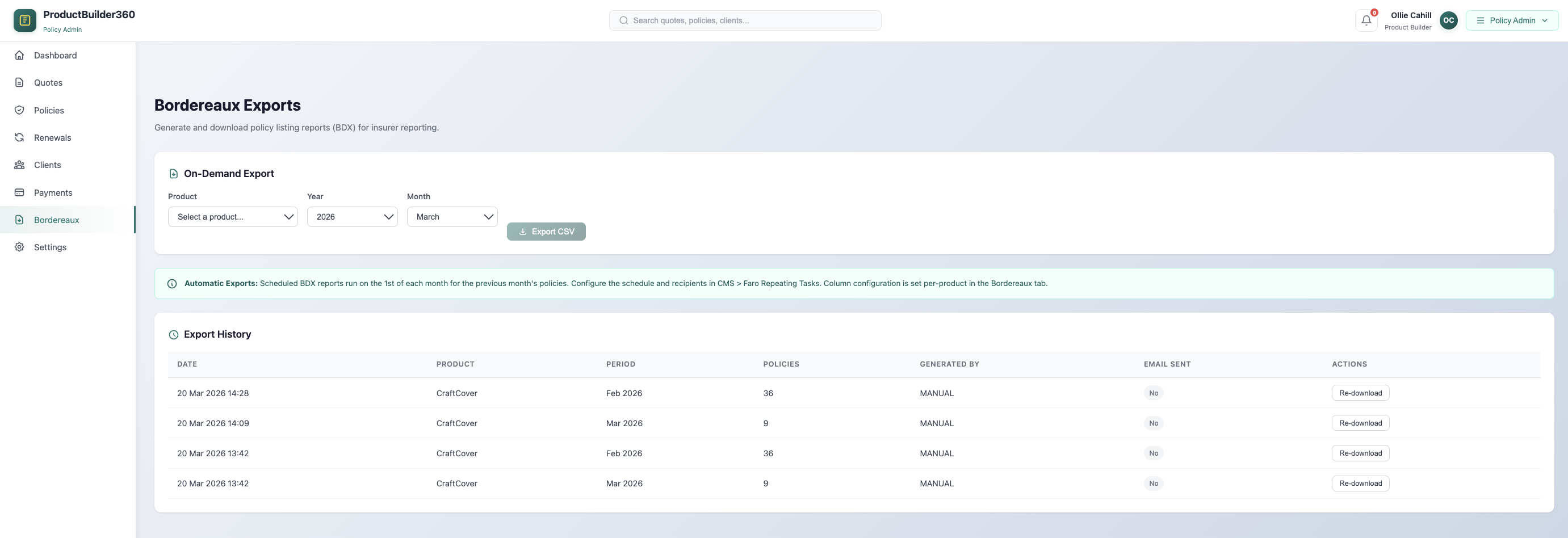Click the ACTIONS column header
Image resolution: width=1568 pixels, height=538 pixels.
(1349, 364)
